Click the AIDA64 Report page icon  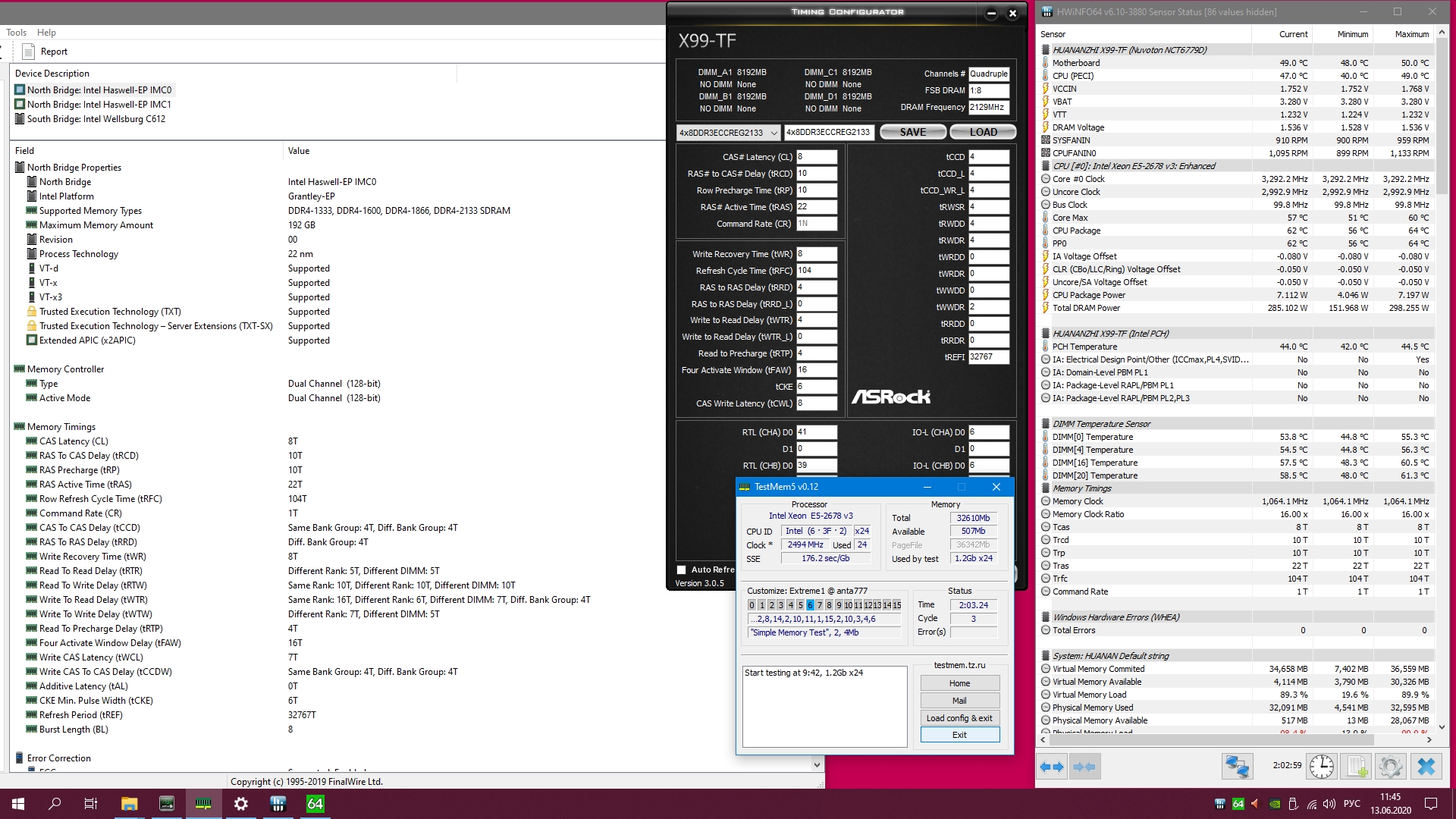pyautogui.click(x=29, y=52)
